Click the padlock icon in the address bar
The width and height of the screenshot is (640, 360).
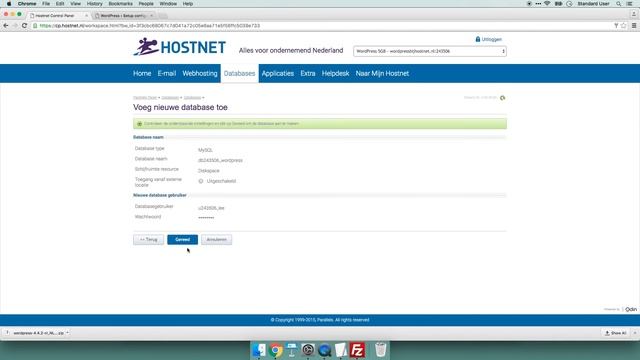tap(36, 26)
